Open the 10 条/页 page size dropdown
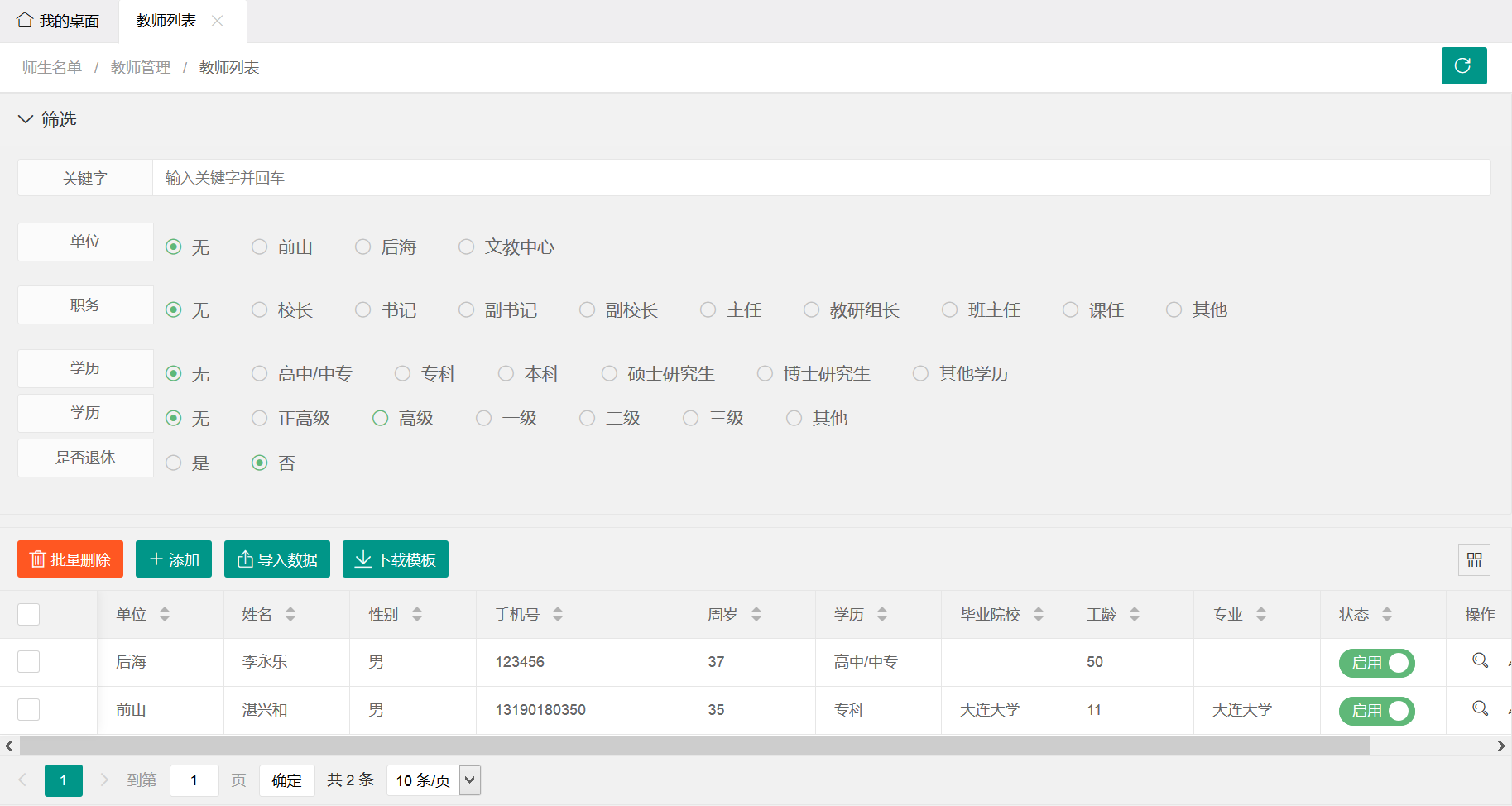This screenshot has width=1512, height=806. coord(433,780)
